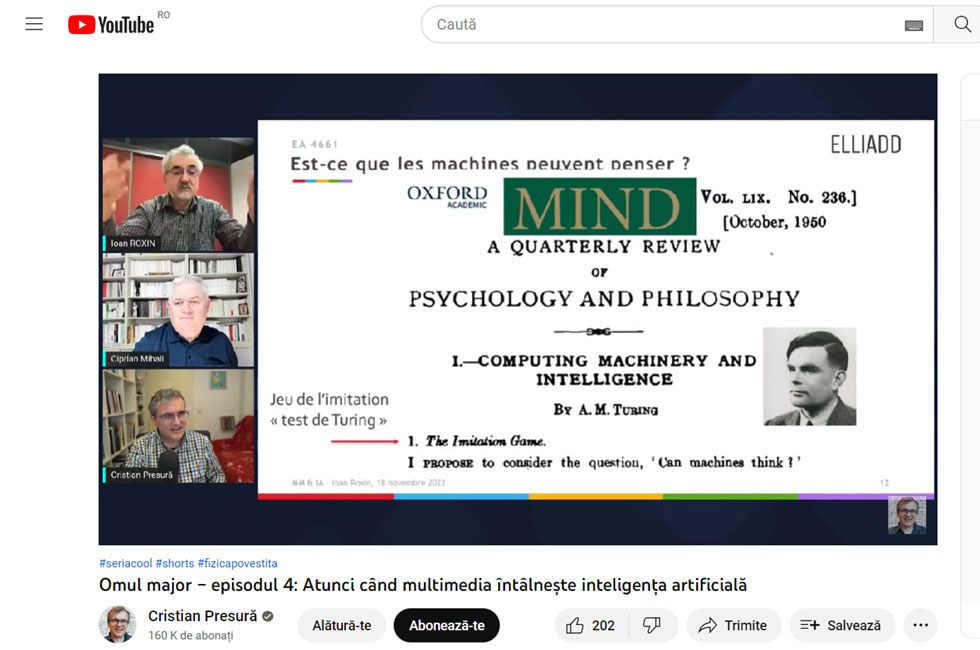Click the Salvează save button
980x650 pixels.
tap(842, 625)
